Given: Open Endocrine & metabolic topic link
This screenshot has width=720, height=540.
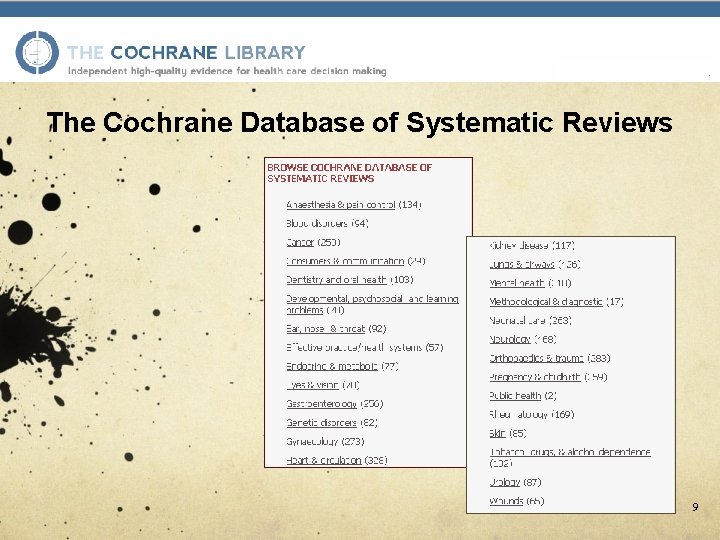Looking at the screenshot, I should 332,366.
